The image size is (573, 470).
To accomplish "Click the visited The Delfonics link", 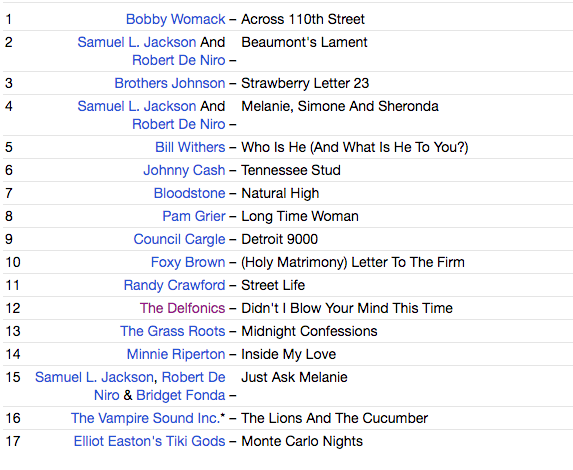I will (182, 308).
